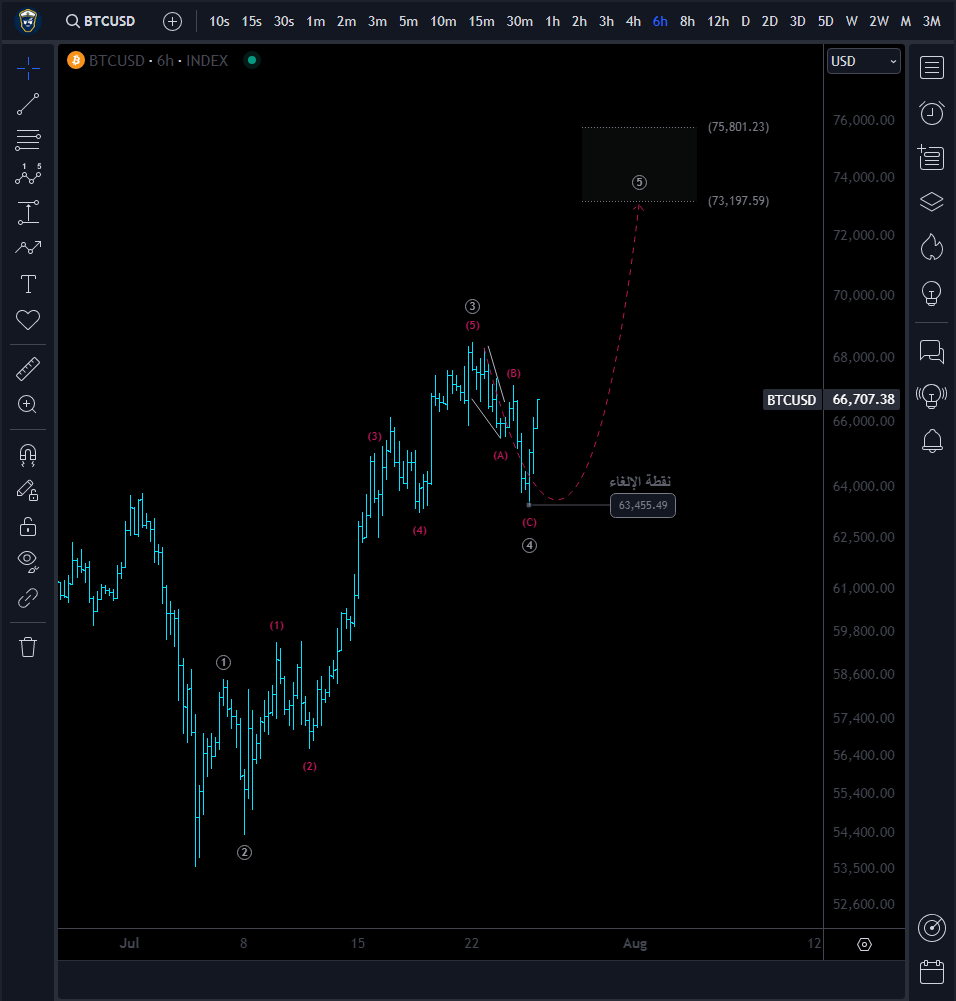Toggle magnet snapping mode
This screenshot has height=1001, width=956.
pyautogui.click(x=28, y=455)
